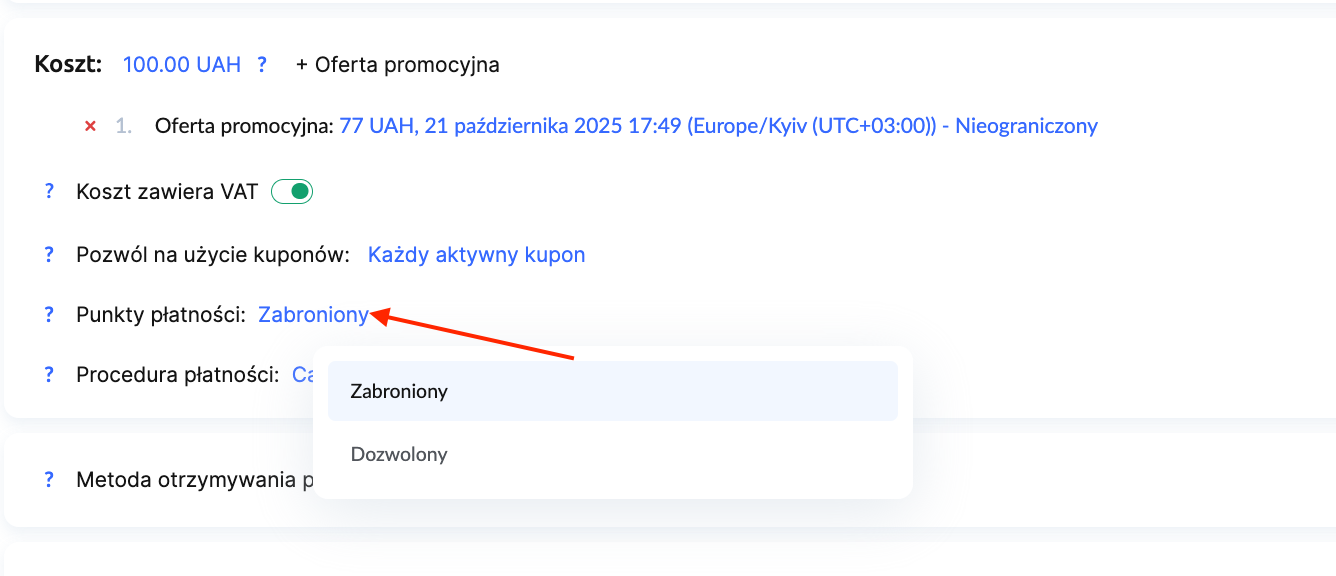Click the Zabroniony payment points dropdown value
Image resolution: width=1336 pixels, height=576 pixels.
pyautogui.click(x=313, y=315)
